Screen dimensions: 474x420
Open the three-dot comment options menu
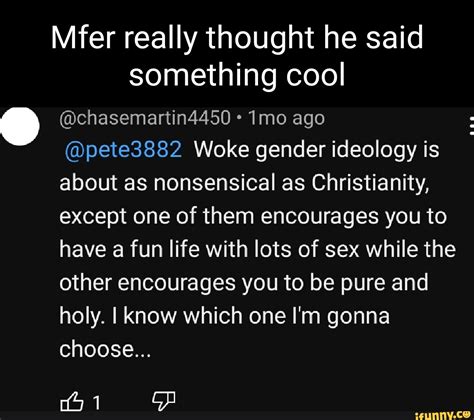(471, 126)
